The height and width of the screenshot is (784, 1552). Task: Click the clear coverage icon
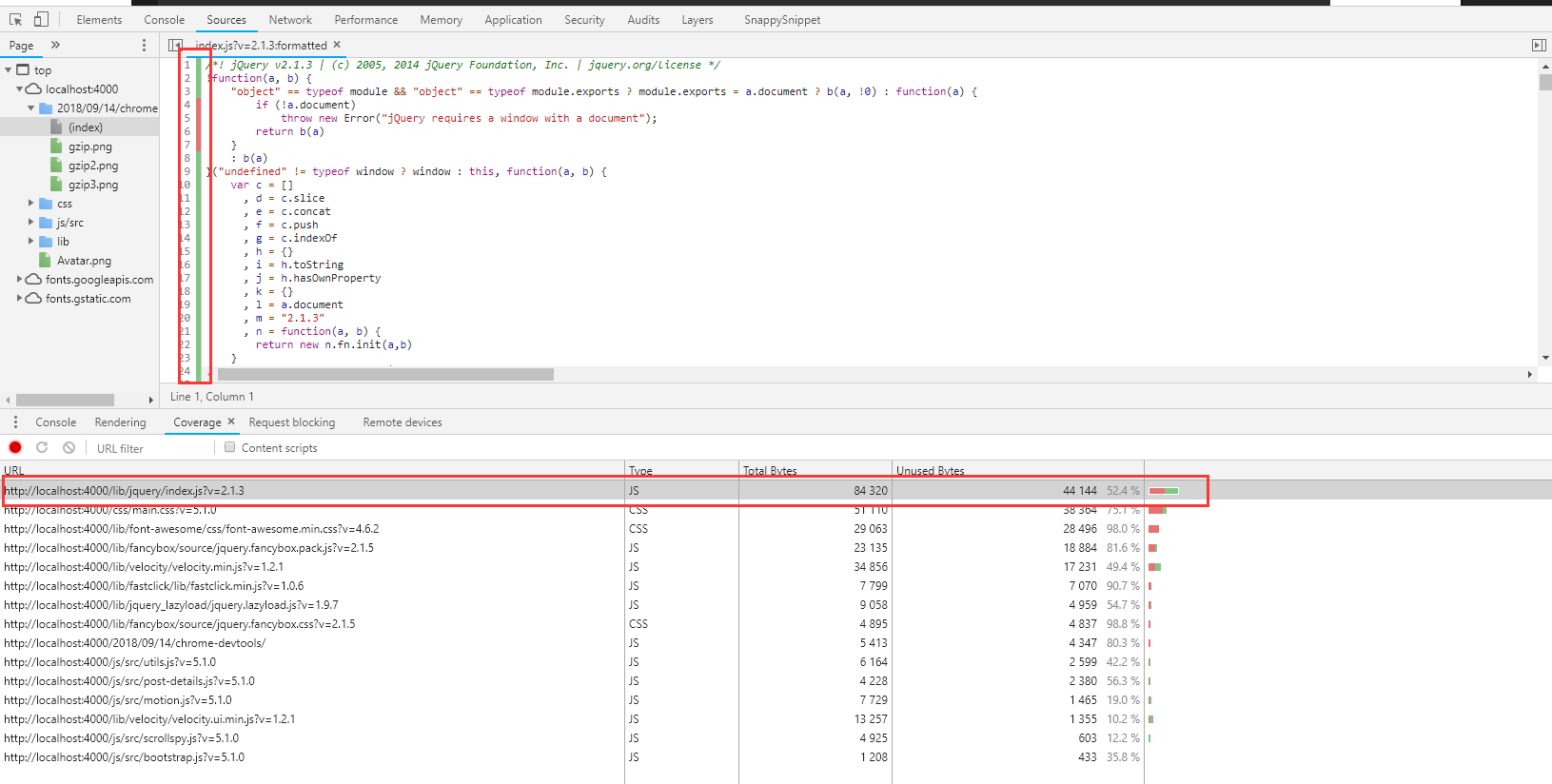pyautogui.click(x=69, y=447)
